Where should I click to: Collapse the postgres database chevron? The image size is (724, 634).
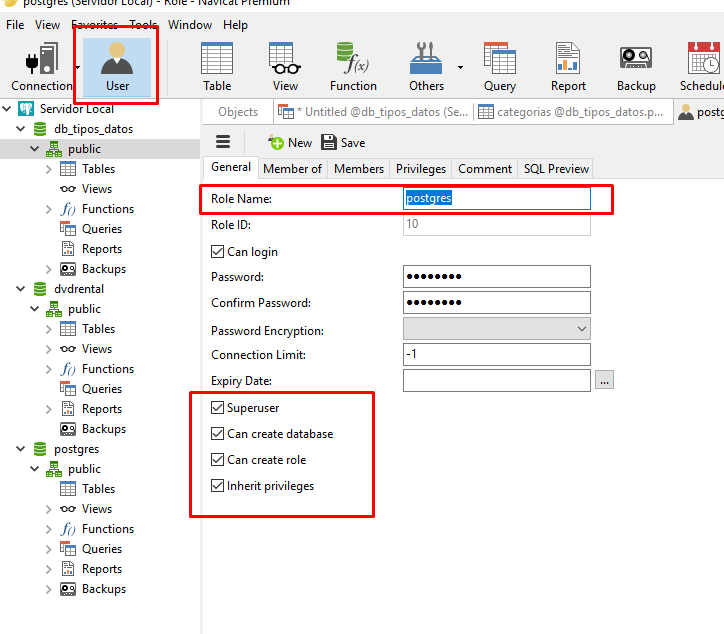(x=21, y=449)
